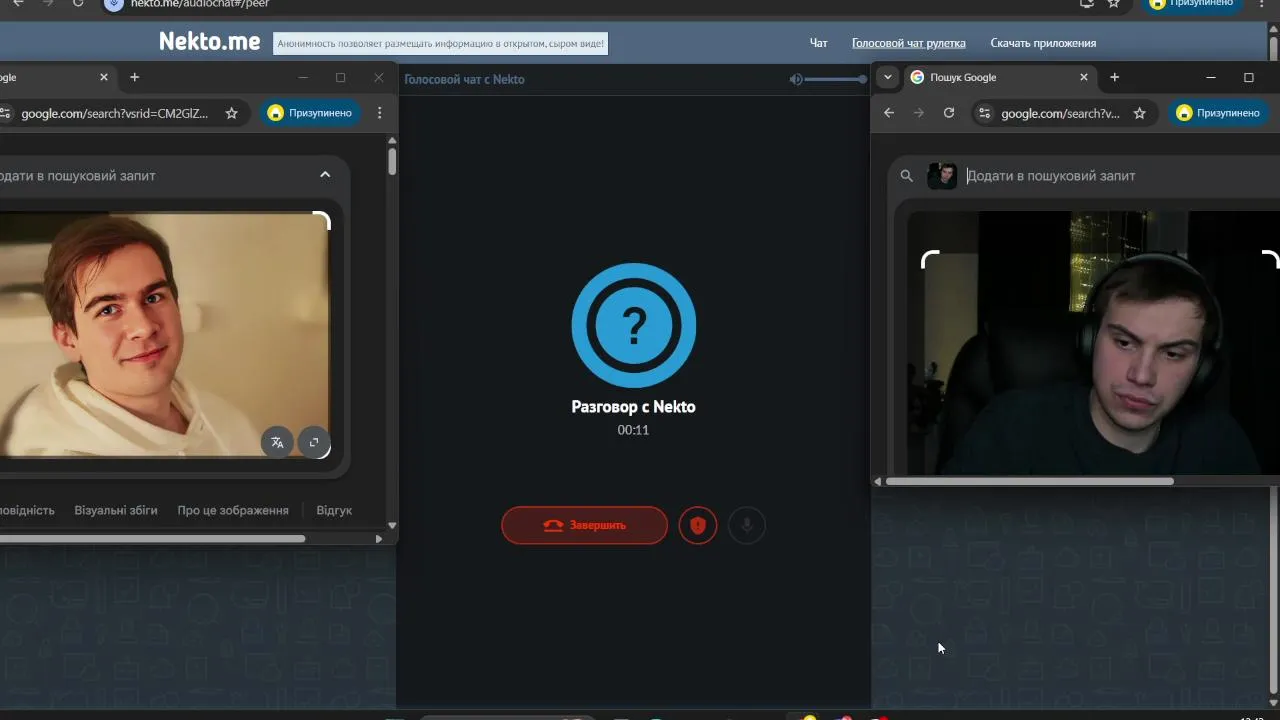Viewport: 1280px width, 720px height.
Task: Click the scroll left arrow in right window
Action: (878, 481)
